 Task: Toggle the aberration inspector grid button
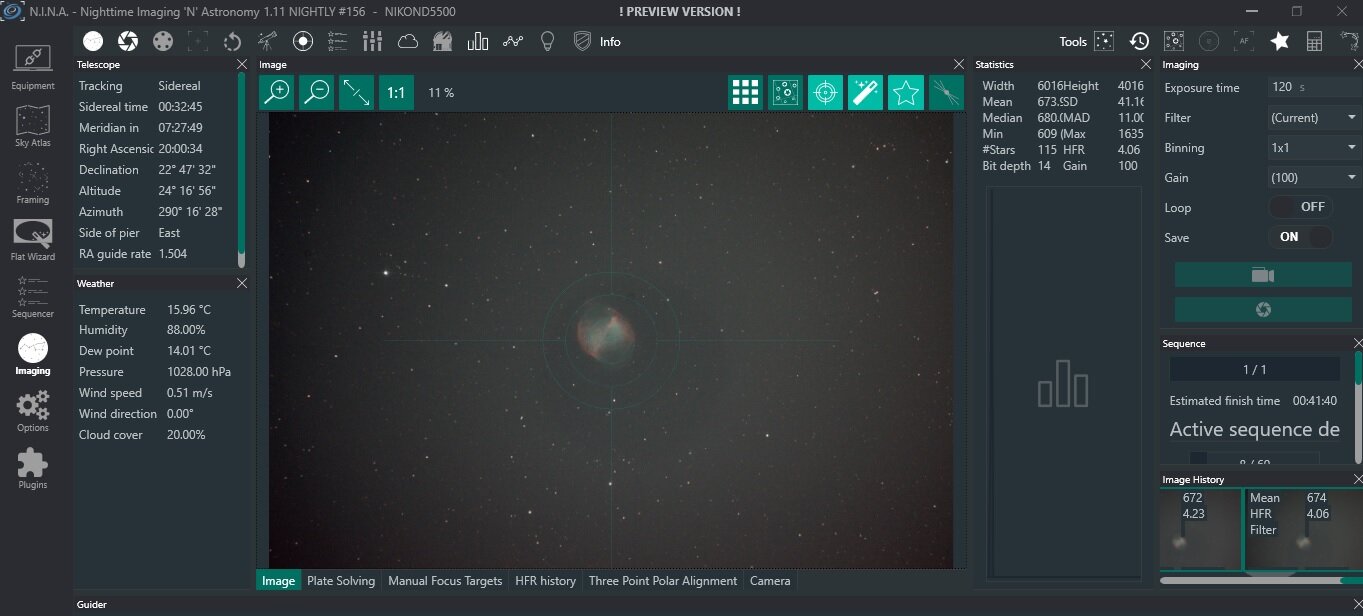pos(745,93)
